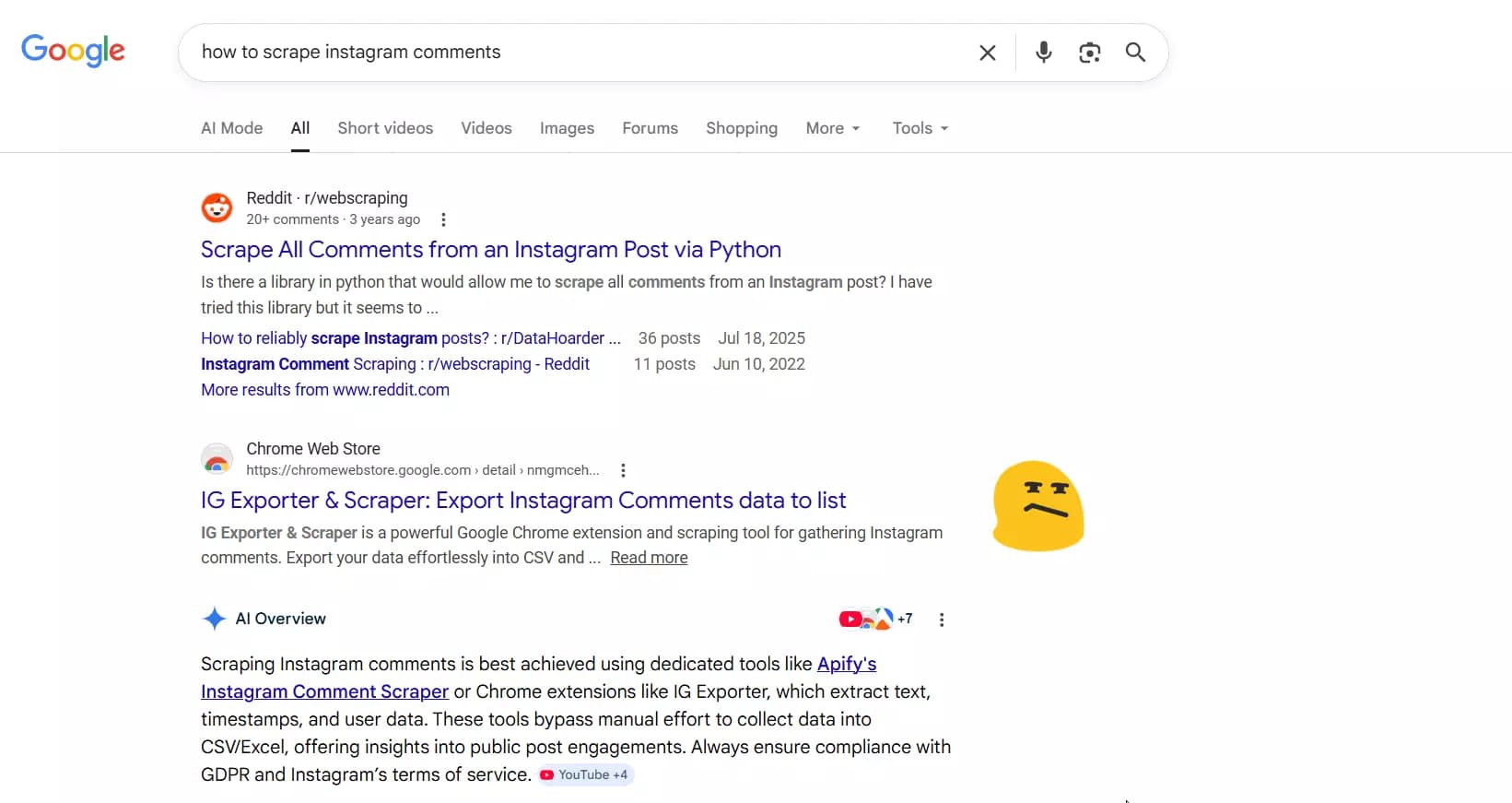1512x803 pixels.
Task: Start voice search with microphone
Action: coord(1043,53)
